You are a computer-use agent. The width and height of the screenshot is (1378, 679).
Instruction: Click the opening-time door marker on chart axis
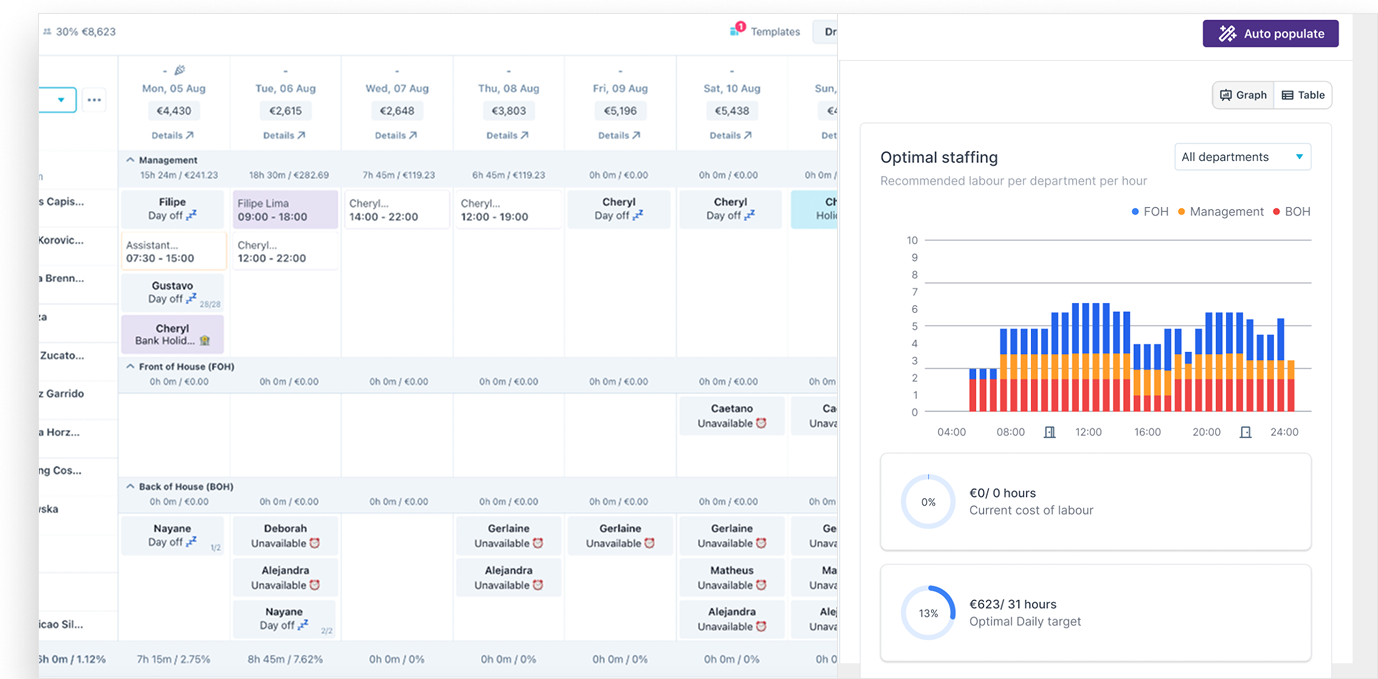point(1049,432)
